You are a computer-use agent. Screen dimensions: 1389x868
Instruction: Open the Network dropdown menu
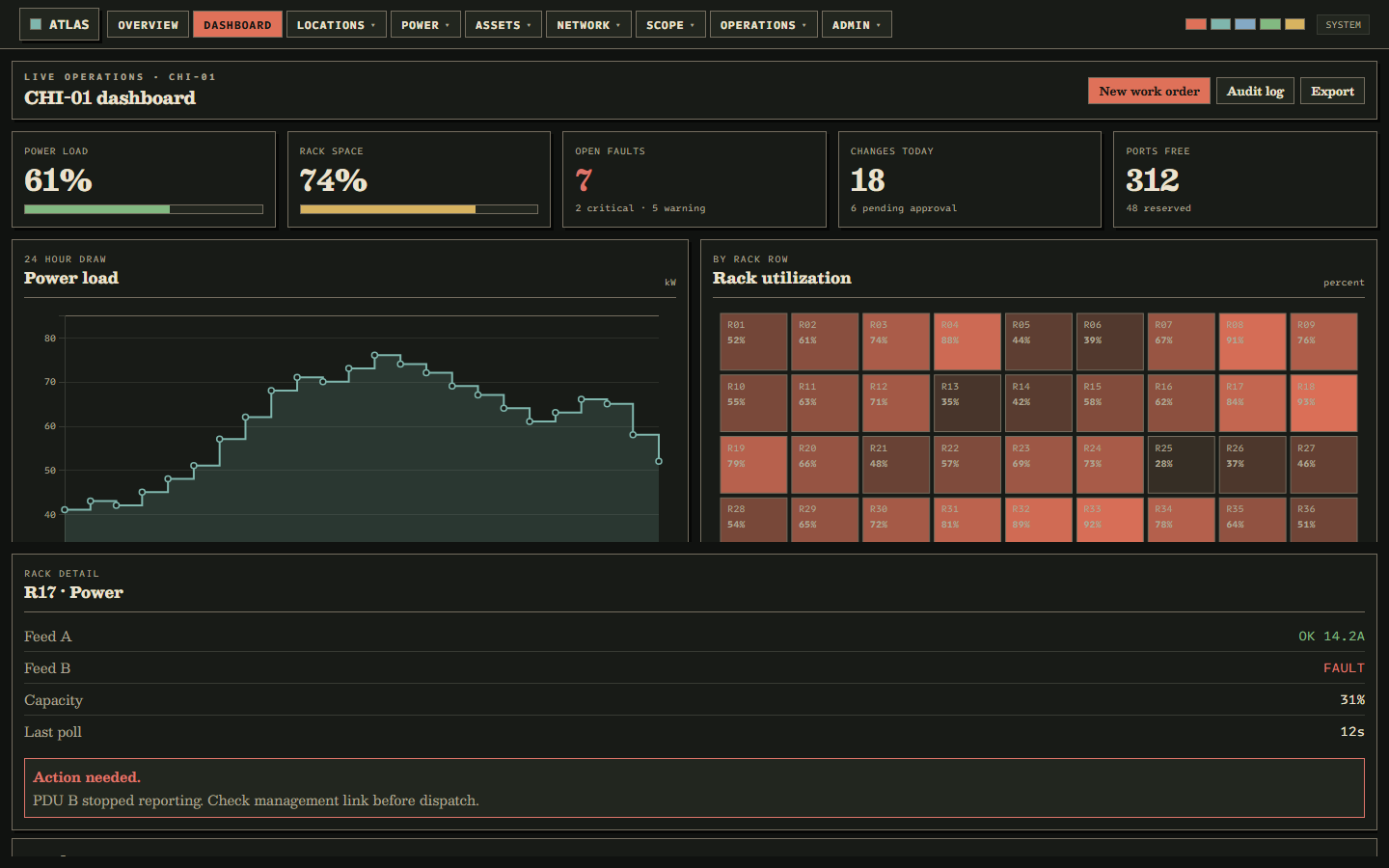pos(588,24)
